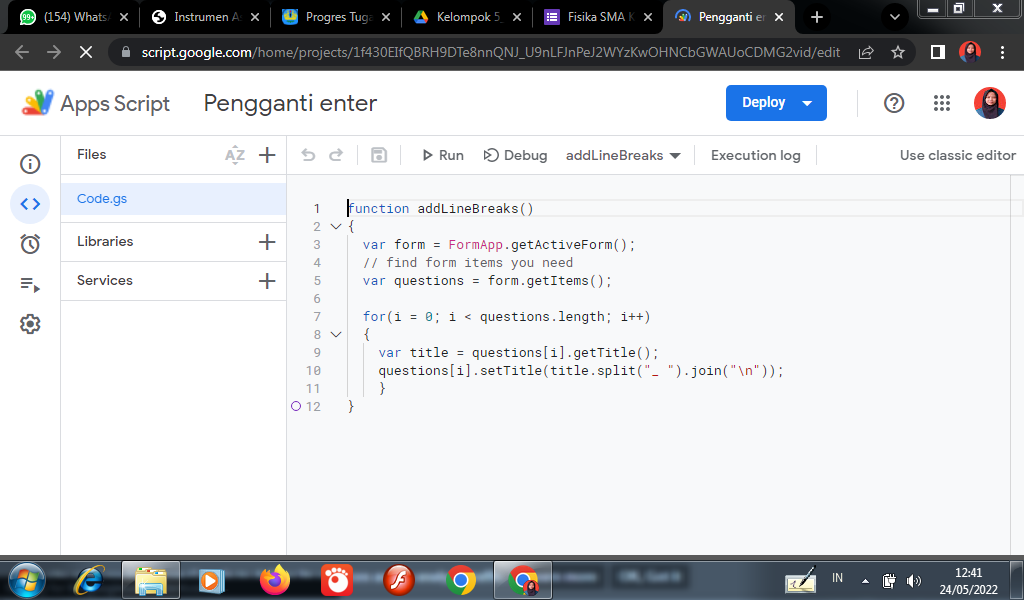Sort files alphabetically with AZ icon
Screen dimensions: 1024x600
click(x=235, y=155)
